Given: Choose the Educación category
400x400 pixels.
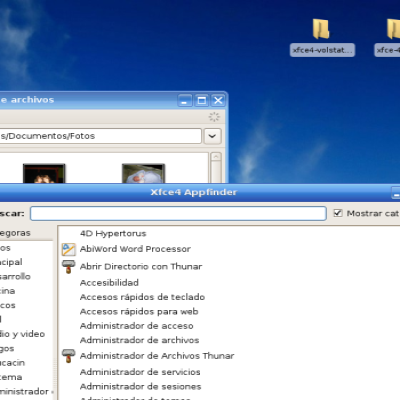Looking at the screenshot, I should pyautogui.click(x=12, y=363).
